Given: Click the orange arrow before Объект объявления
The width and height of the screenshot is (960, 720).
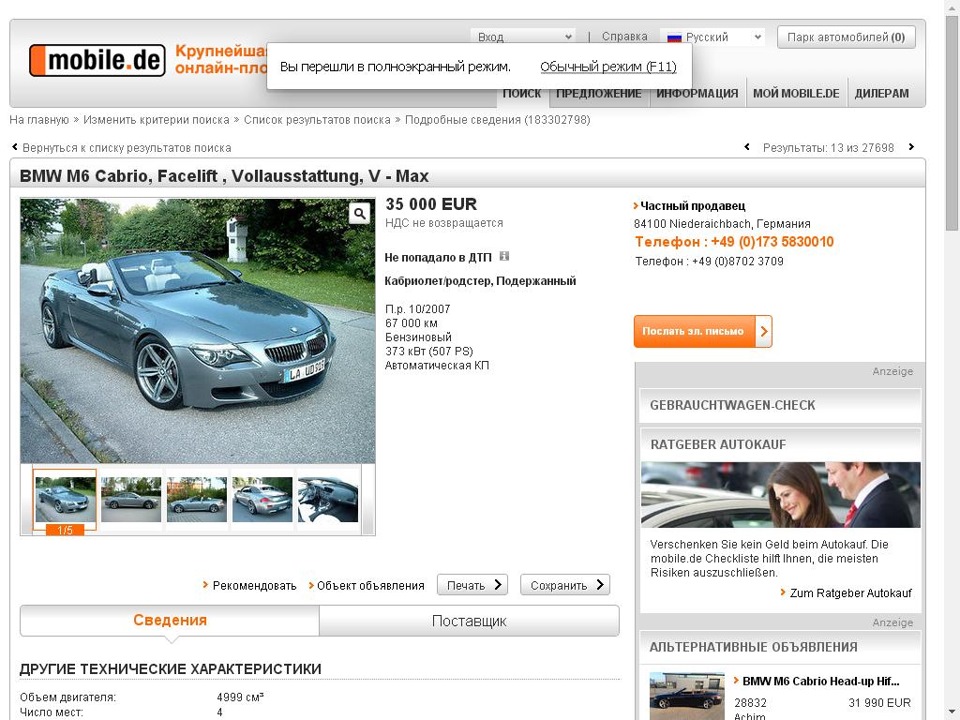Looking at the screenshot, I should click(311, 585).
